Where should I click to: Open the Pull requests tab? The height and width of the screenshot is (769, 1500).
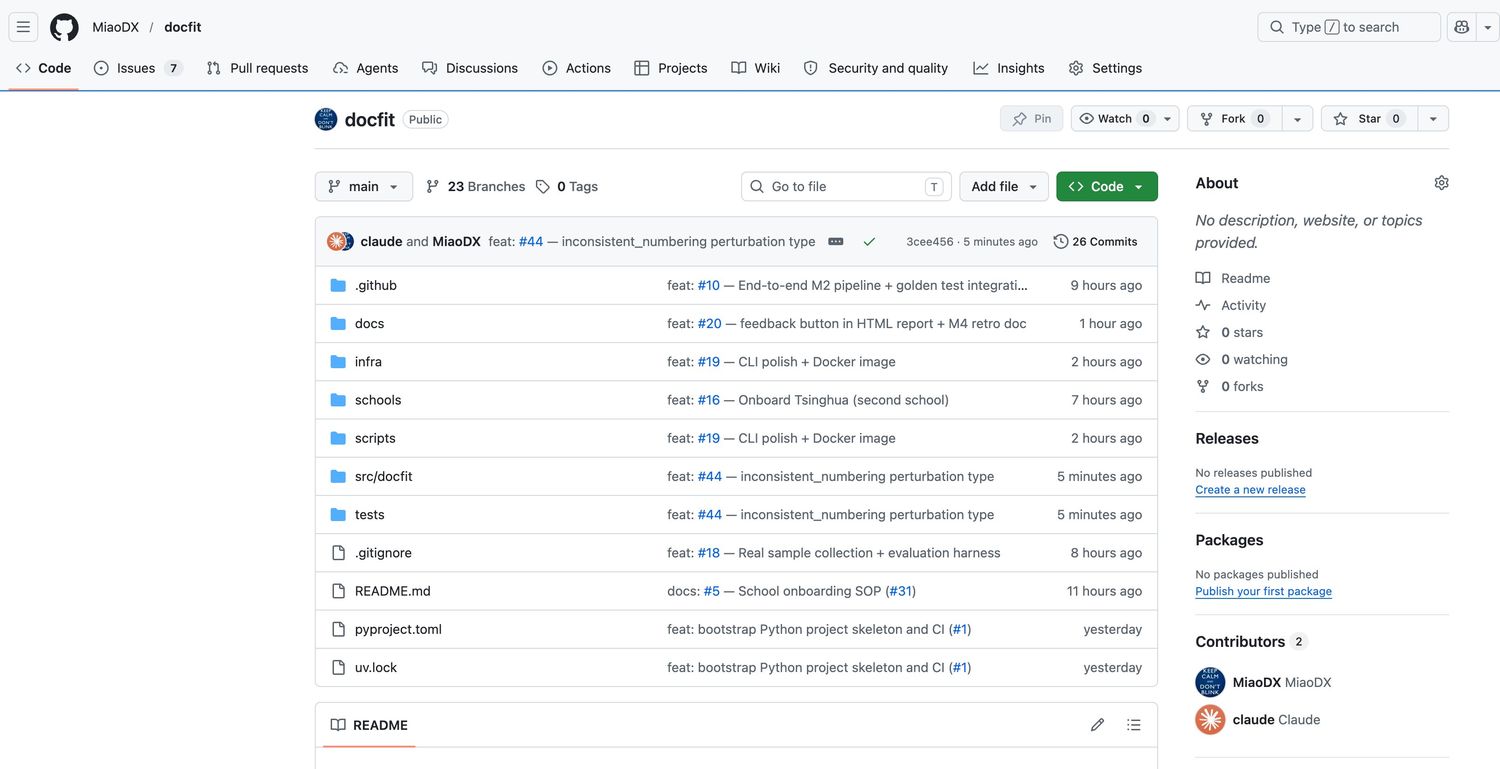coord(257,68)
